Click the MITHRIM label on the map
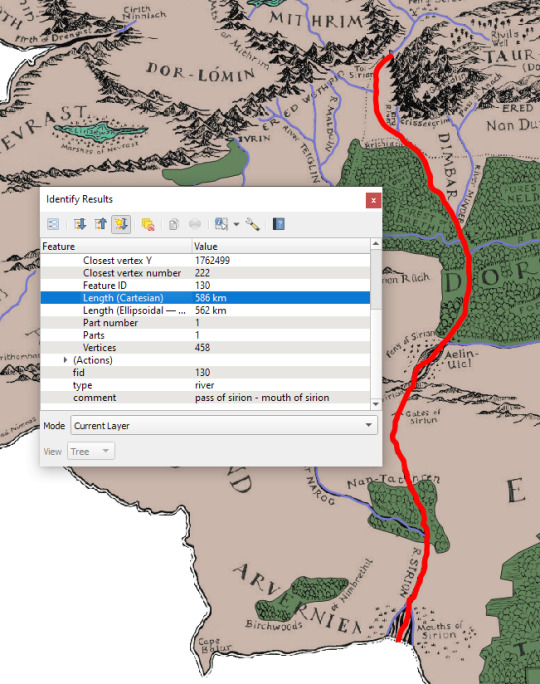The width and height of the screenshot is (540, 684). tap(316, 20)
